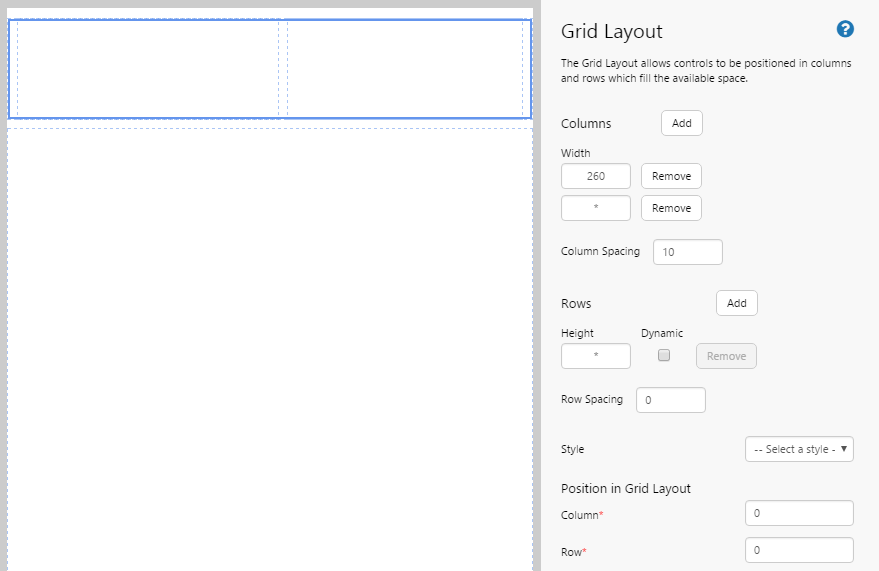Click Add button next to Rows
The width and height of the screenshot is (879, 571).
(736, 303)
